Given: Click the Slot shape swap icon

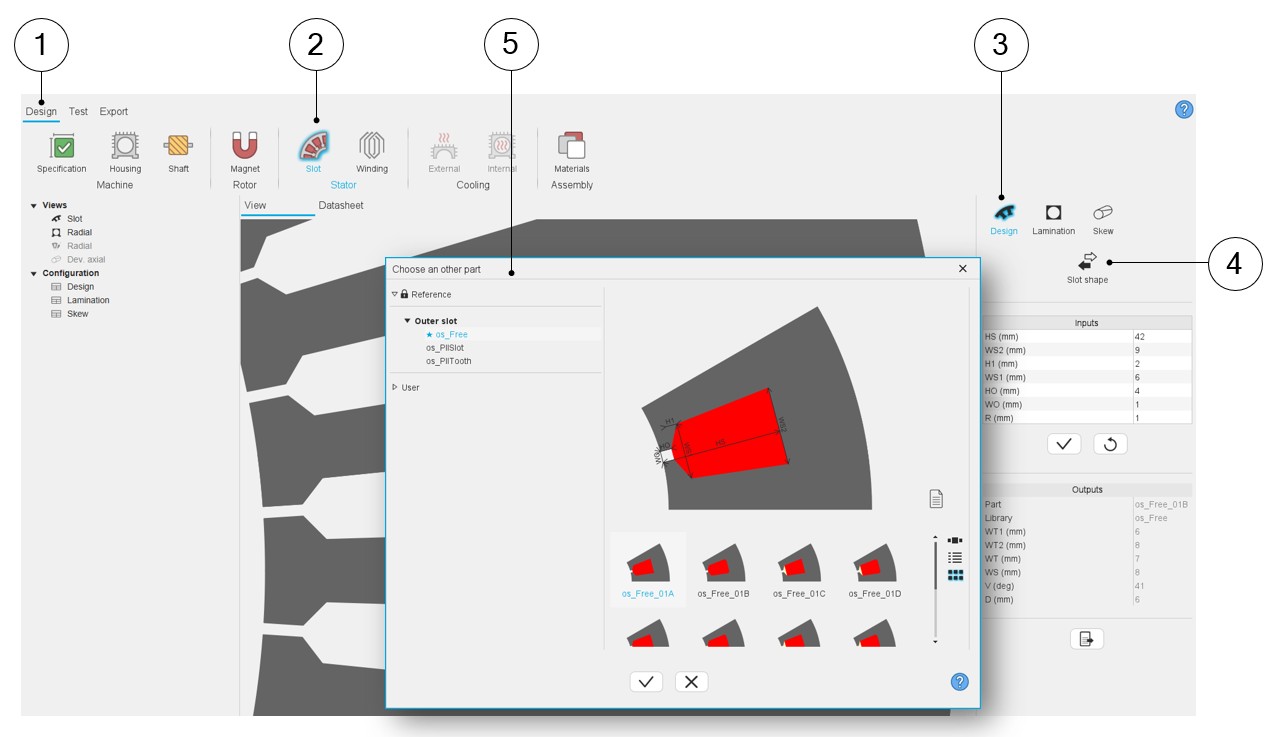Looking at the screenshot, I should 1087,260.
